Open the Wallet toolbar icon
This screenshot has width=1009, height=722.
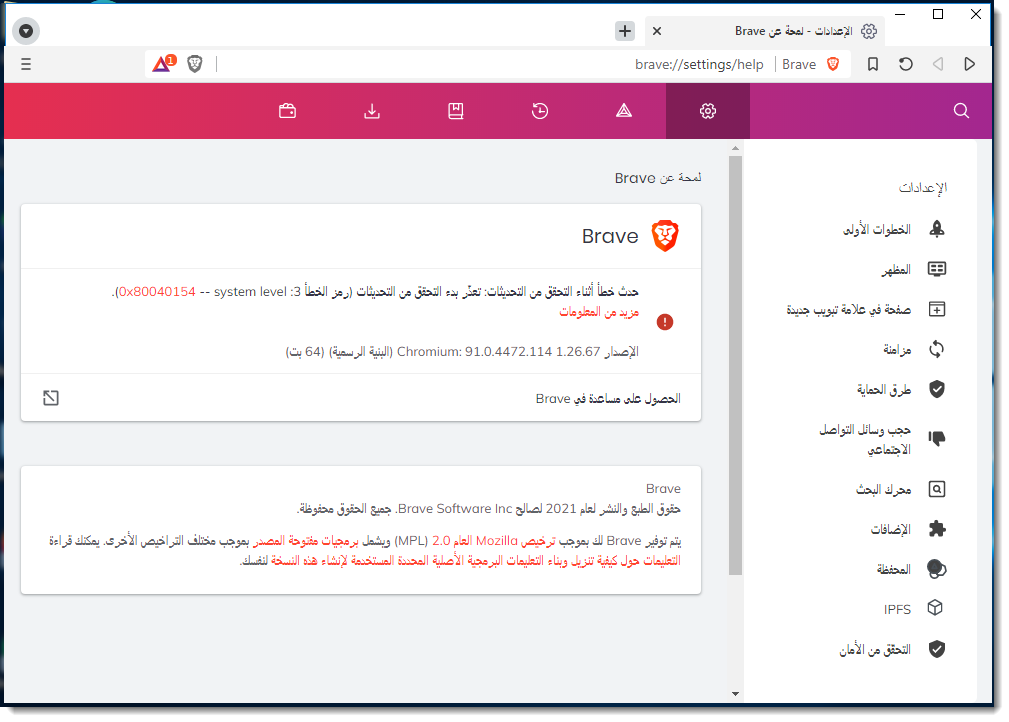[x=288, y=111]
